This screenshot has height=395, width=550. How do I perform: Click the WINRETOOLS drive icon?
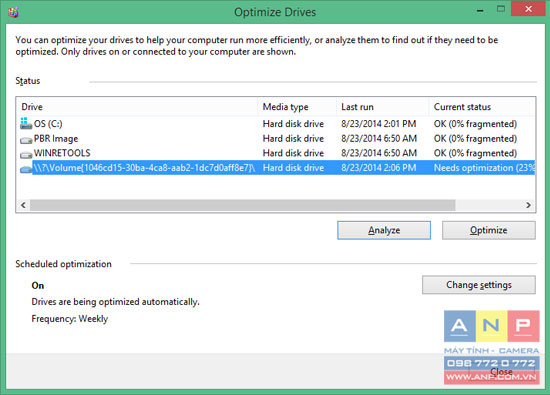pyautogui.click(x=26, y=154)
